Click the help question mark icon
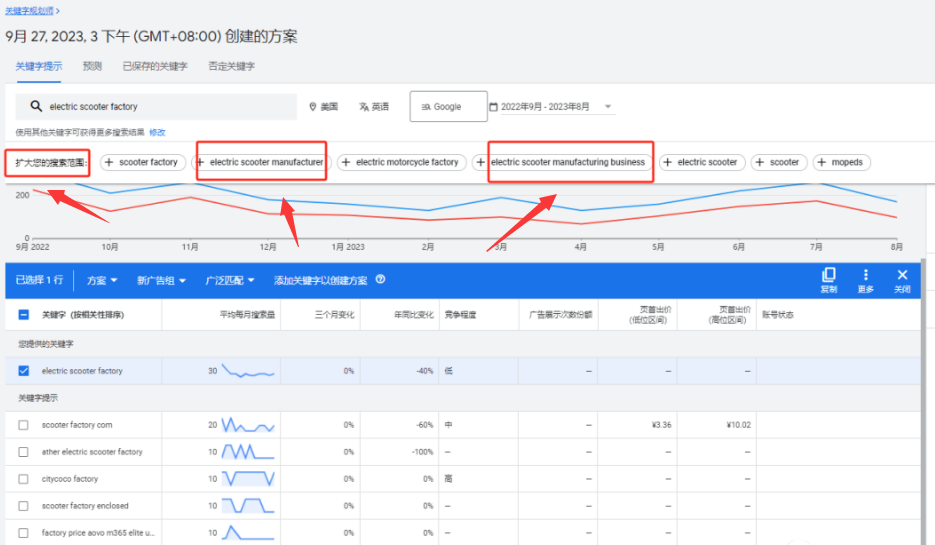Viewport: 935px width, 545px height. pyautogui.click(x=380, y=280)
